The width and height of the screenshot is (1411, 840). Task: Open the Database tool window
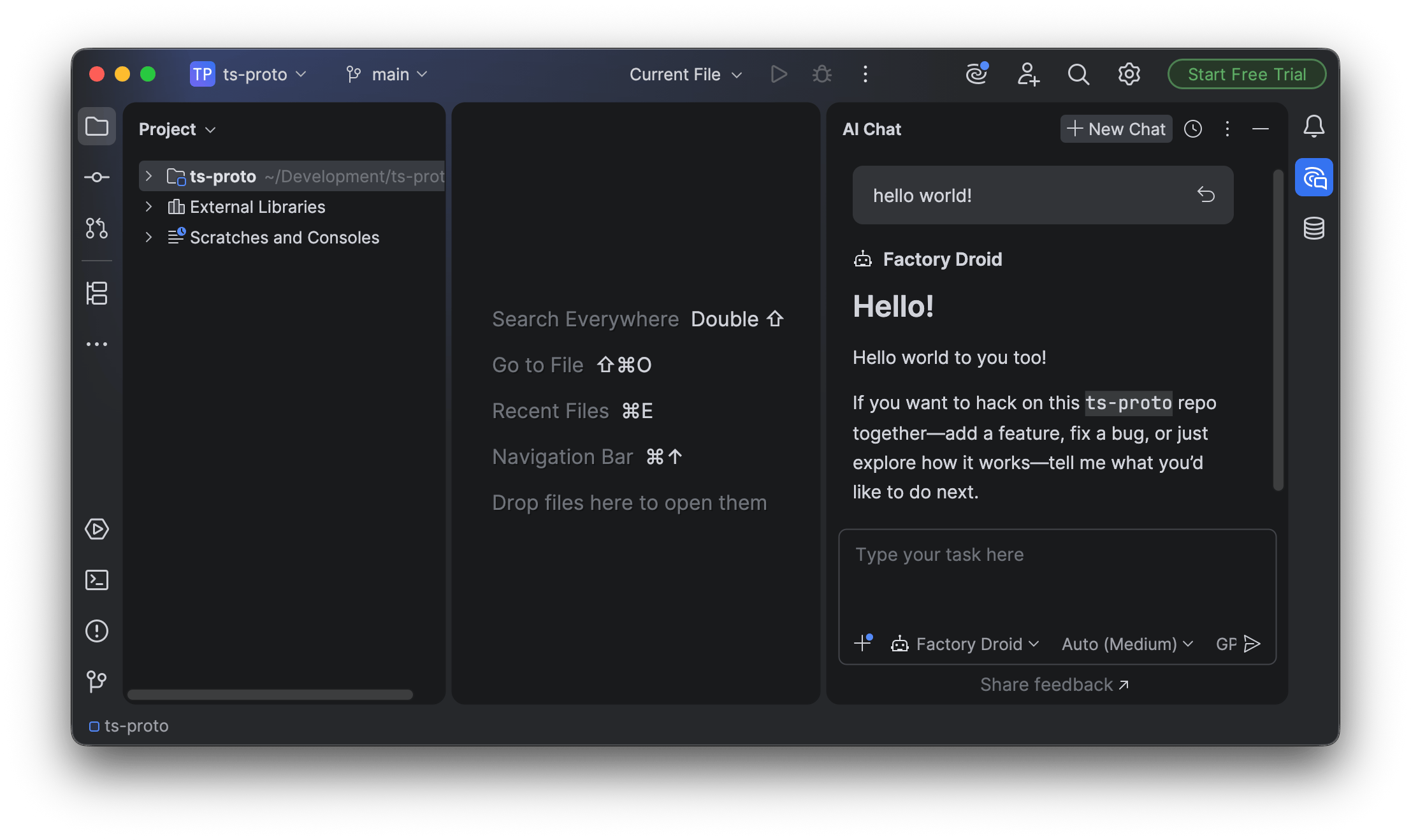(x=1314, y=228)
